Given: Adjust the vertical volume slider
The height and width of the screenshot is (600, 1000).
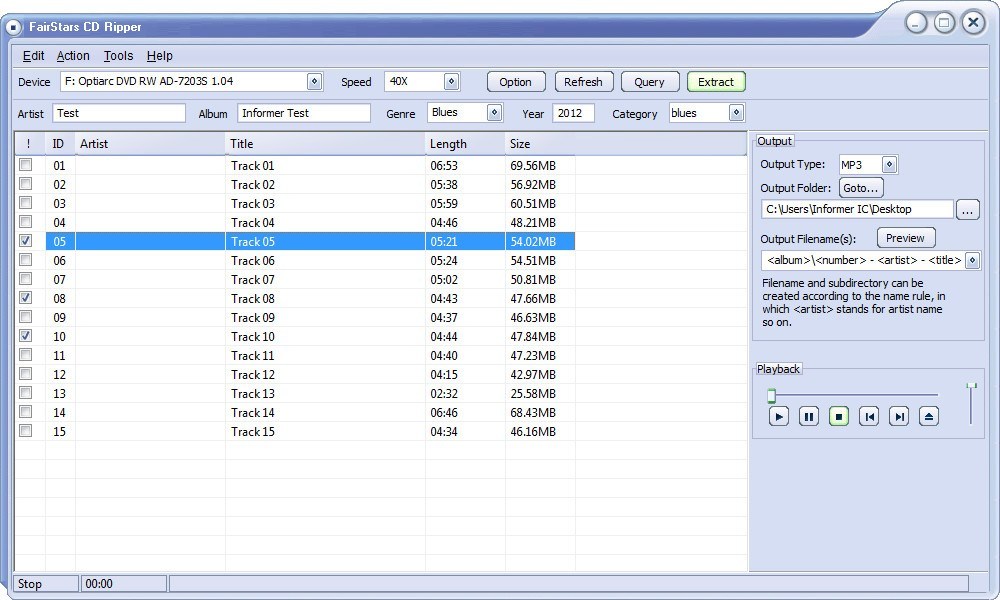Looking at the screenshot, I should [971, 386].
